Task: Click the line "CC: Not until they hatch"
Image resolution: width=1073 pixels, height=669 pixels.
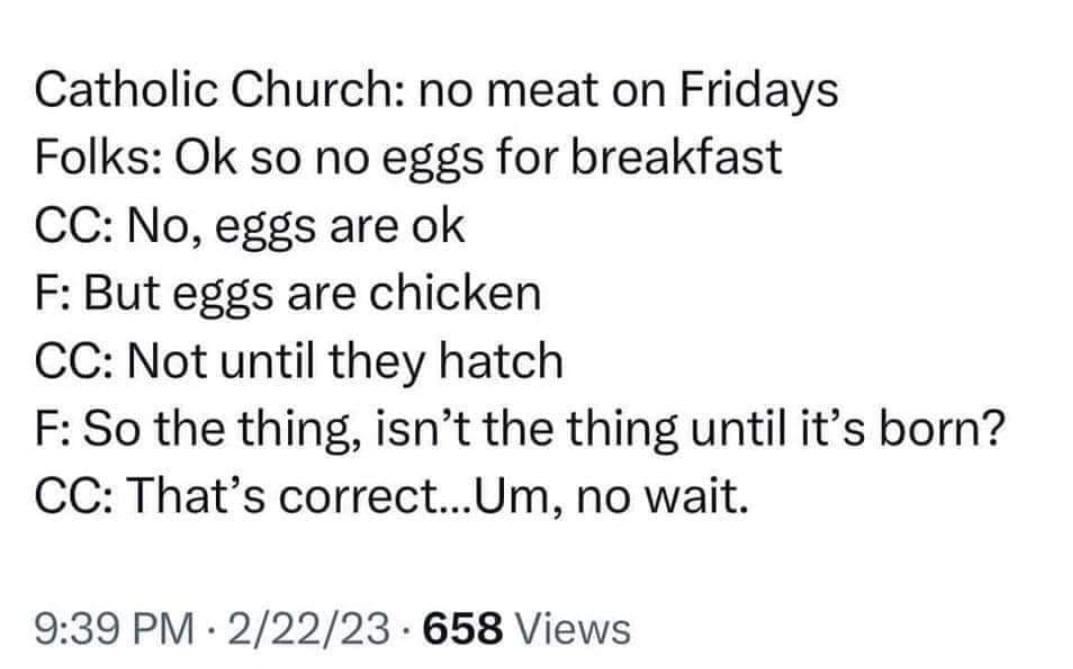Action: 299,361
